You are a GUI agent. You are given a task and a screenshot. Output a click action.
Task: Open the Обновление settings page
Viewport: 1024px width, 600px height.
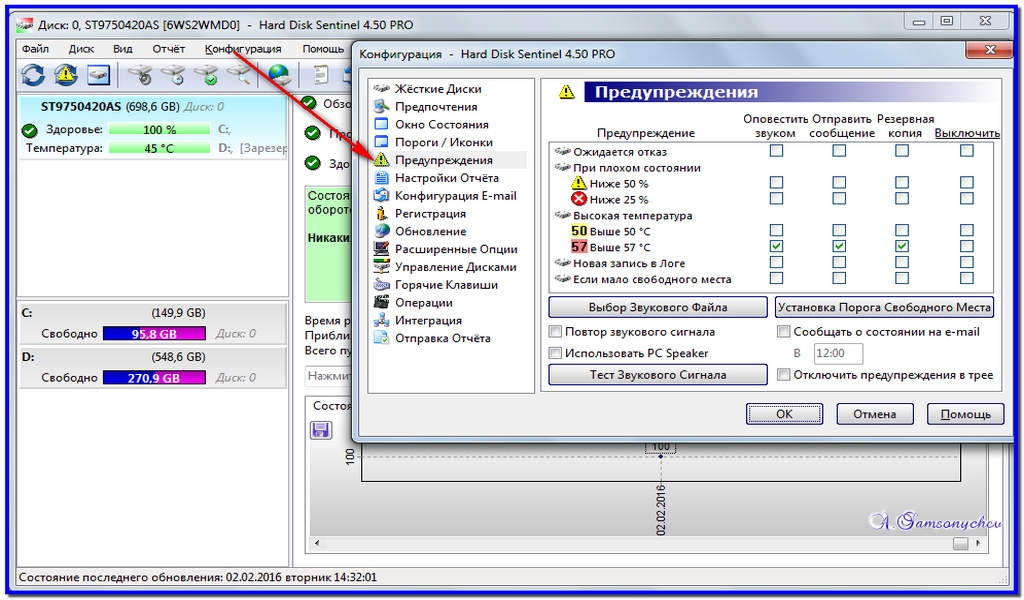coord(430,231)
